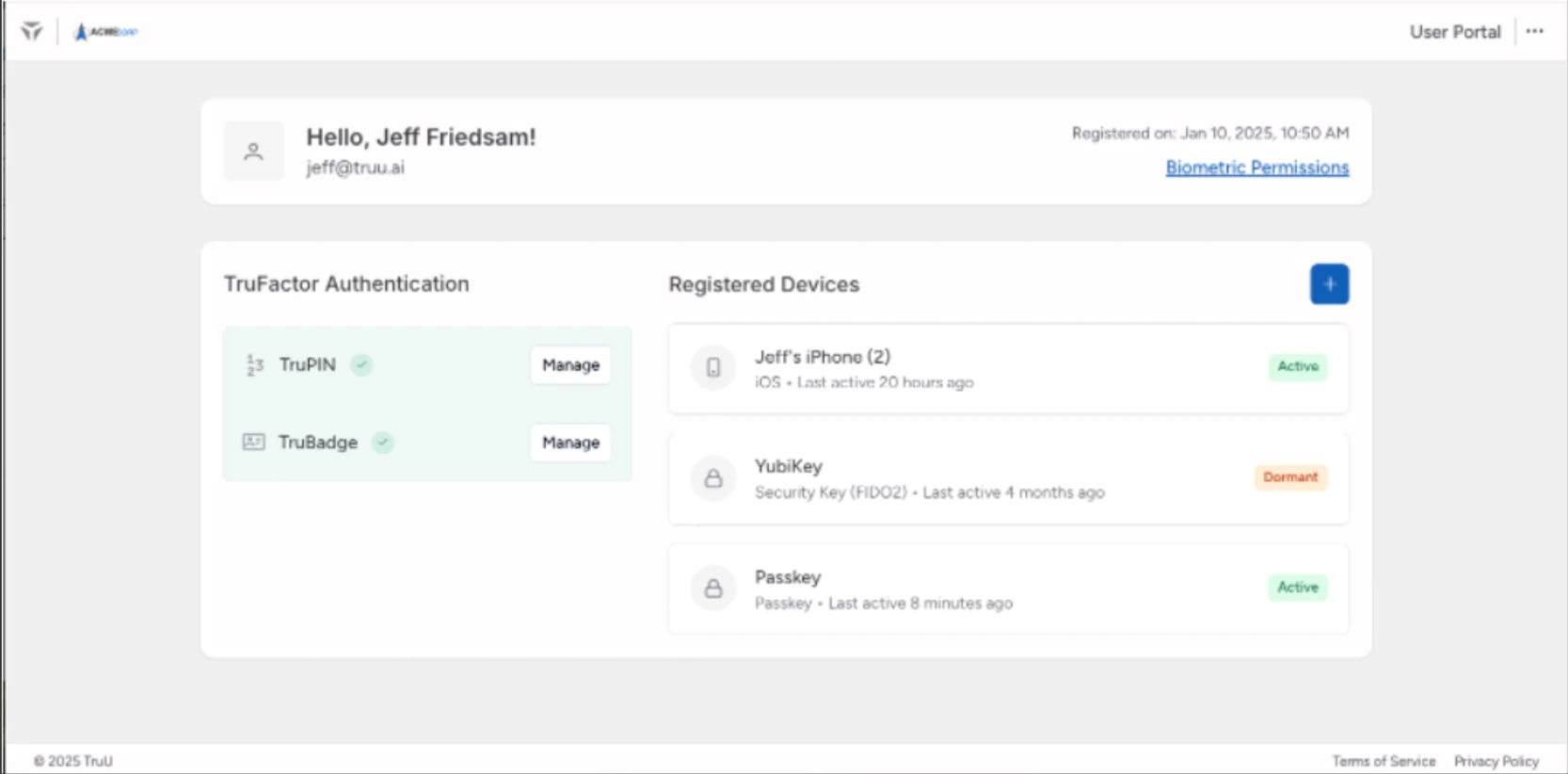Click the TruU logo icon in header
Screen dimensions: 1568x774
[x=32, y=31]
